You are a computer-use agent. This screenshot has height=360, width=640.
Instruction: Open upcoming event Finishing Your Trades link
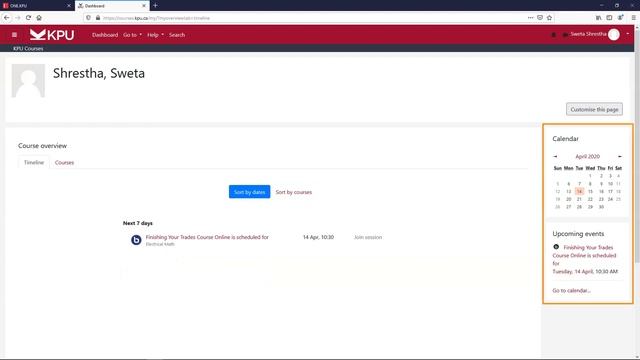[x=584, y=255]
